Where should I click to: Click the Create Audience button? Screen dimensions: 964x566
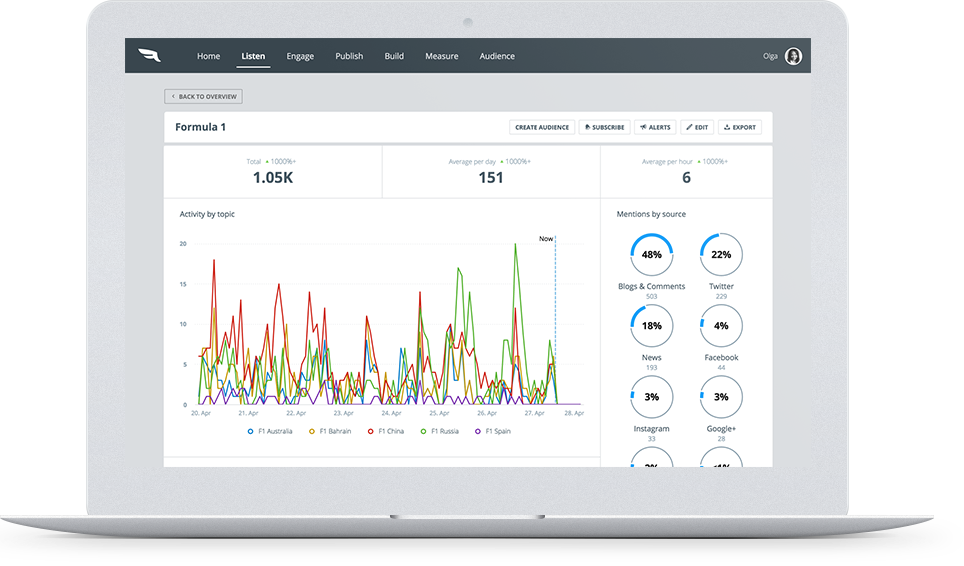[542, 127]
